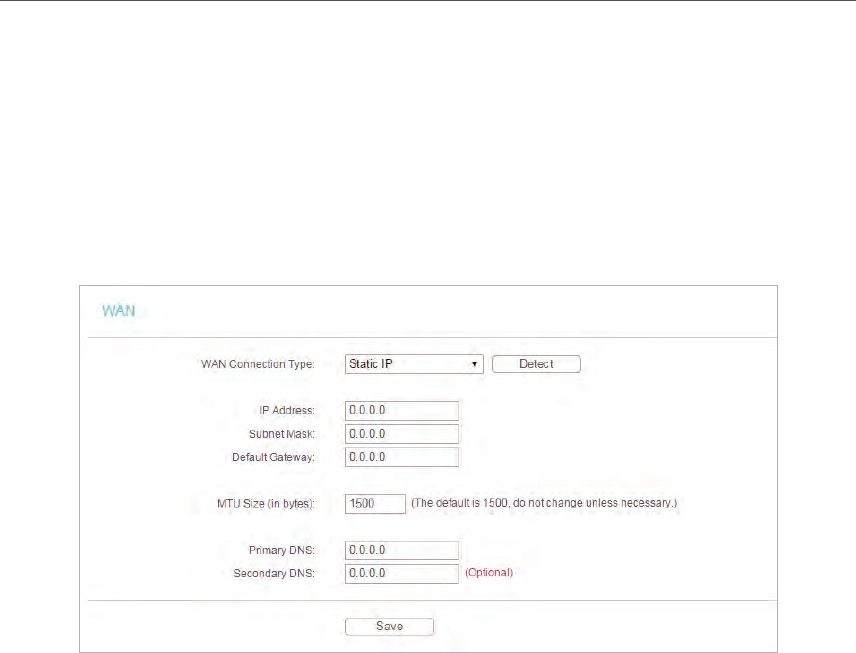
Task: Open the WAN Connection Type dropdown
Action: click(414, 364)
